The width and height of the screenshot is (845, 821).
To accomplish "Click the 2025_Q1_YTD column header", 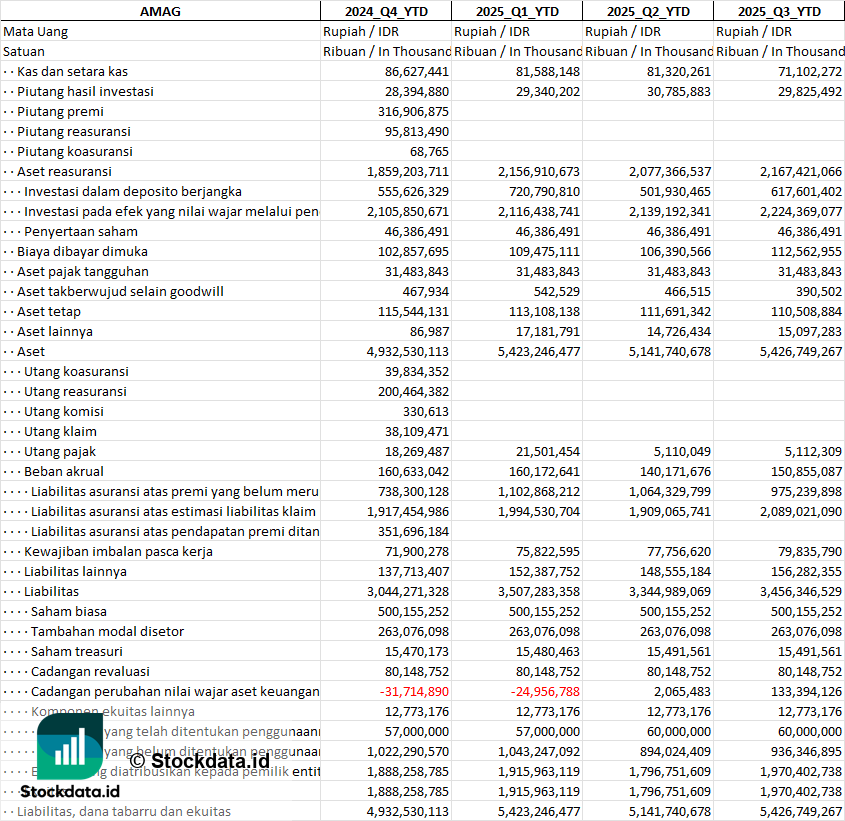I will (516, 11).
